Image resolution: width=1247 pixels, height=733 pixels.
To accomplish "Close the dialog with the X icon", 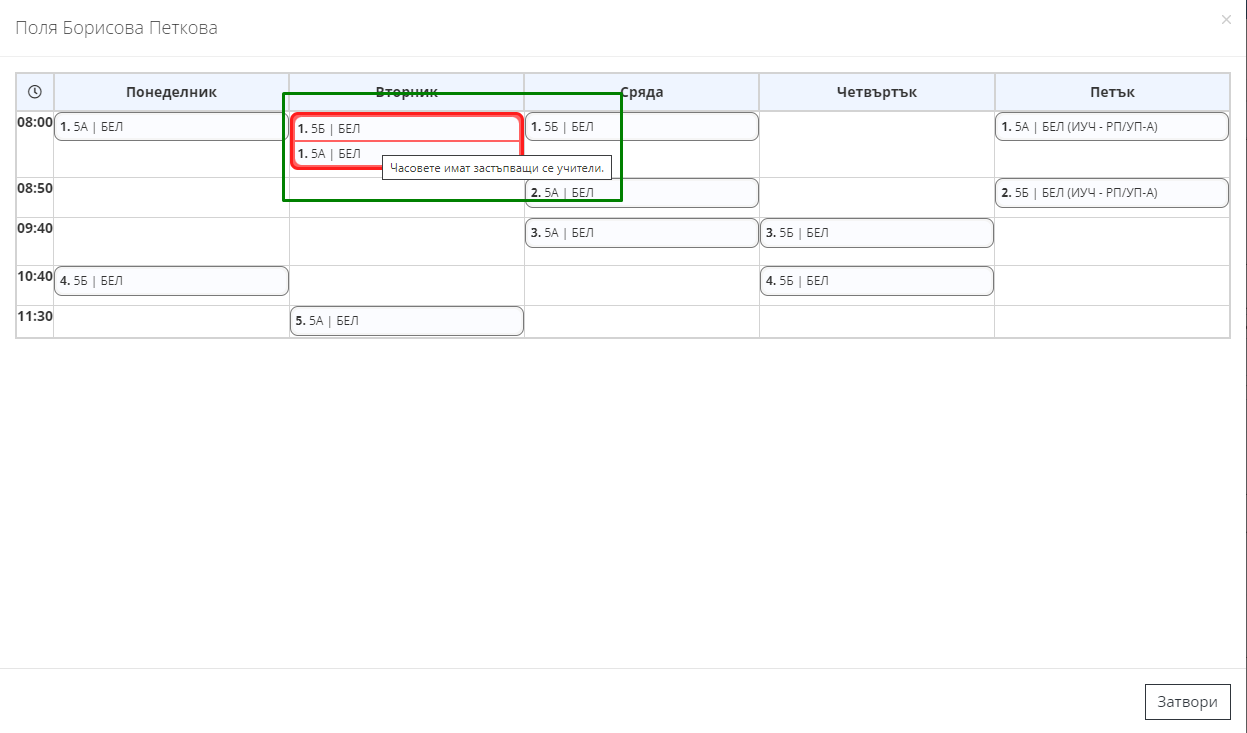I will [1226, 20].
